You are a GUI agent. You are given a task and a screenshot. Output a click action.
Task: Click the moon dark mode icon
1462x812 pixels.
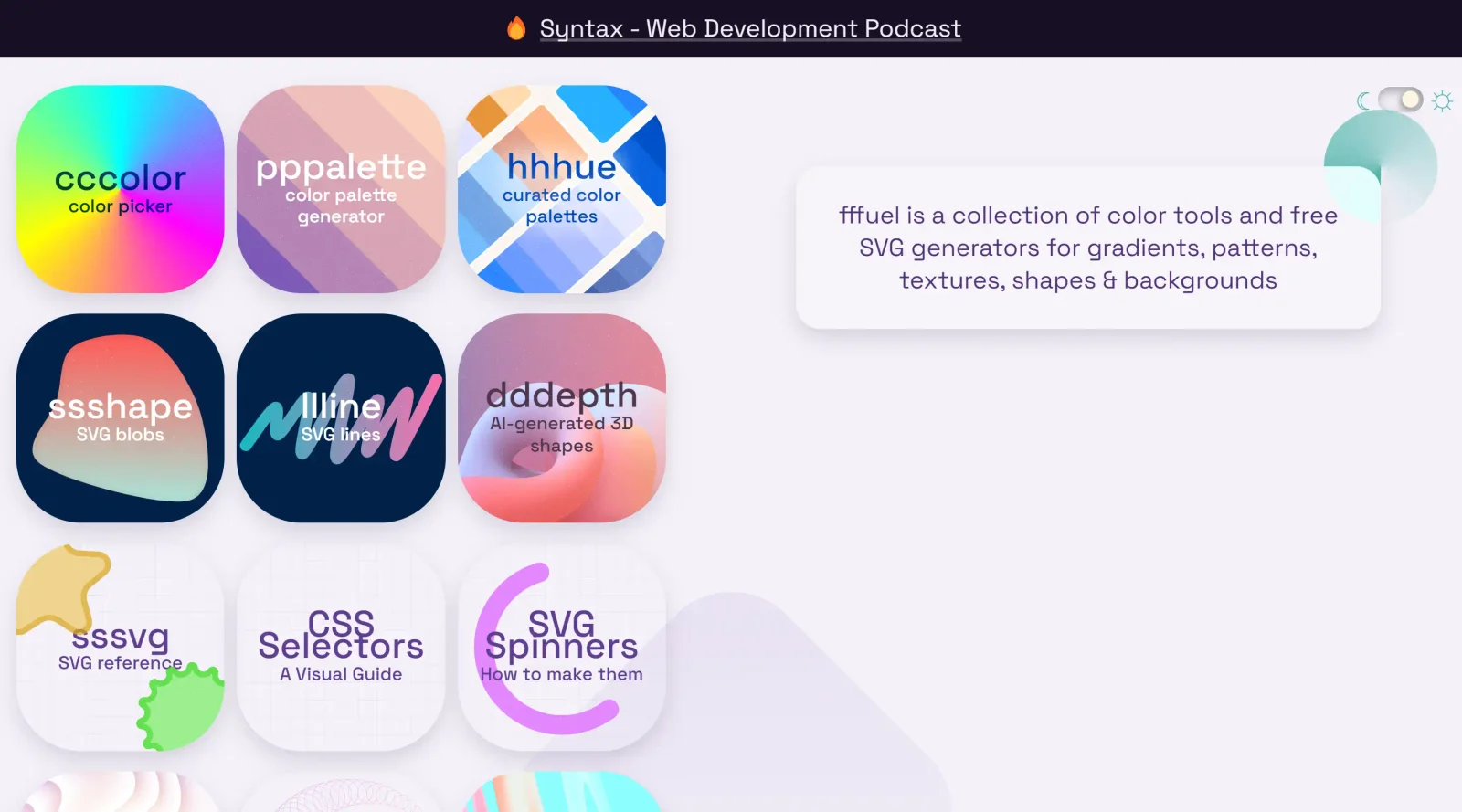coord(1364,100)
